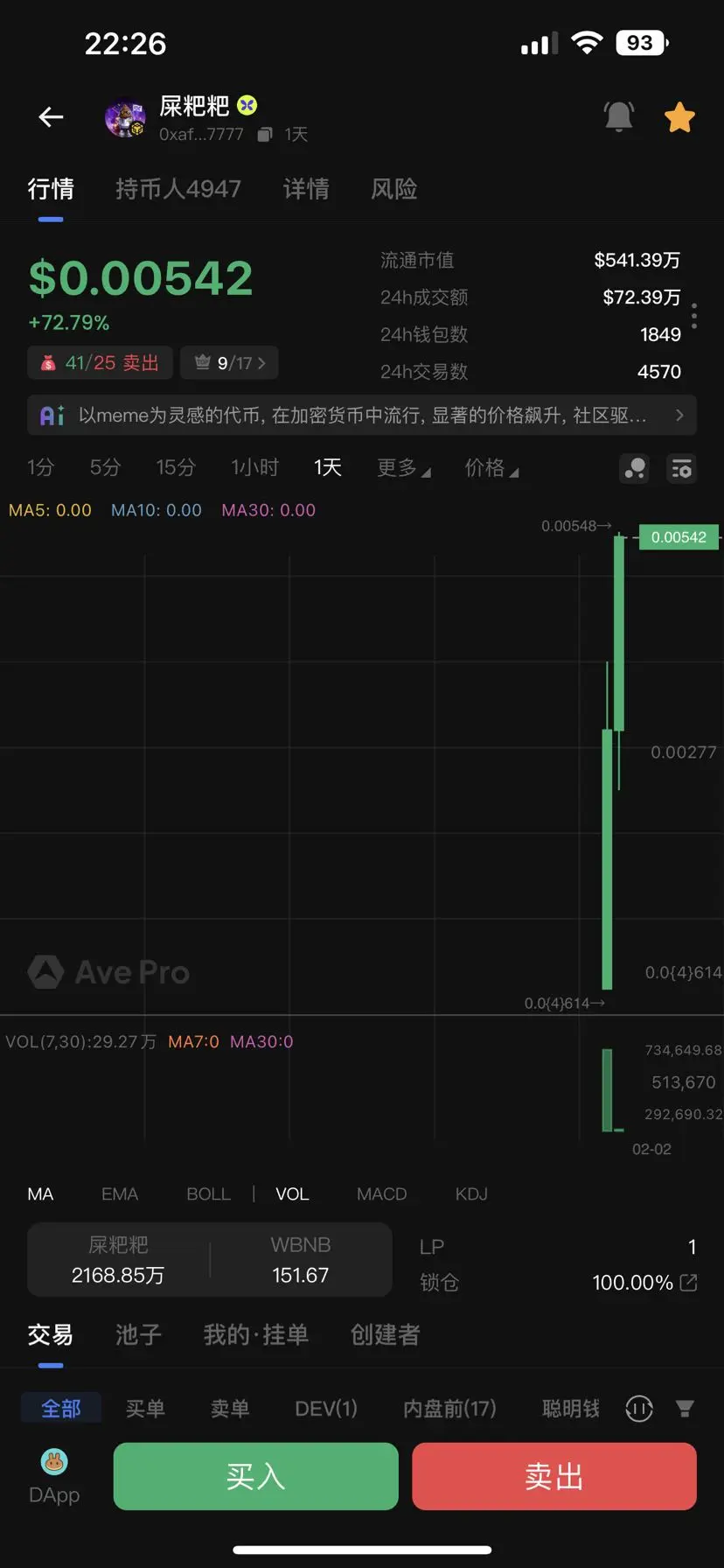Enable the MACD indicator
Viewport: 724px width, 1568px height.
point(382,1194)
